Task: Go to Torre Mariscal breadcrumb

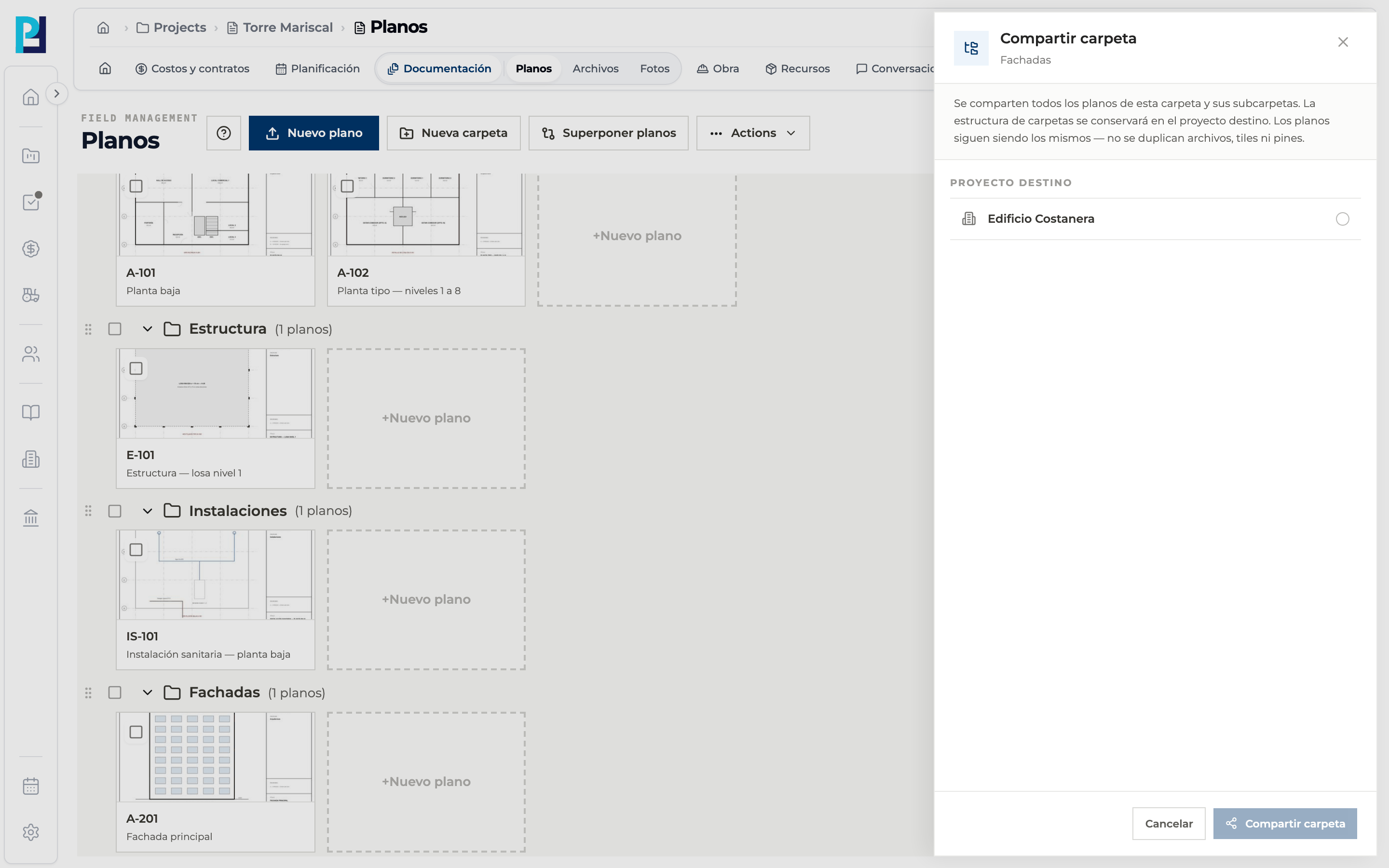Action: tap(280, 27)
